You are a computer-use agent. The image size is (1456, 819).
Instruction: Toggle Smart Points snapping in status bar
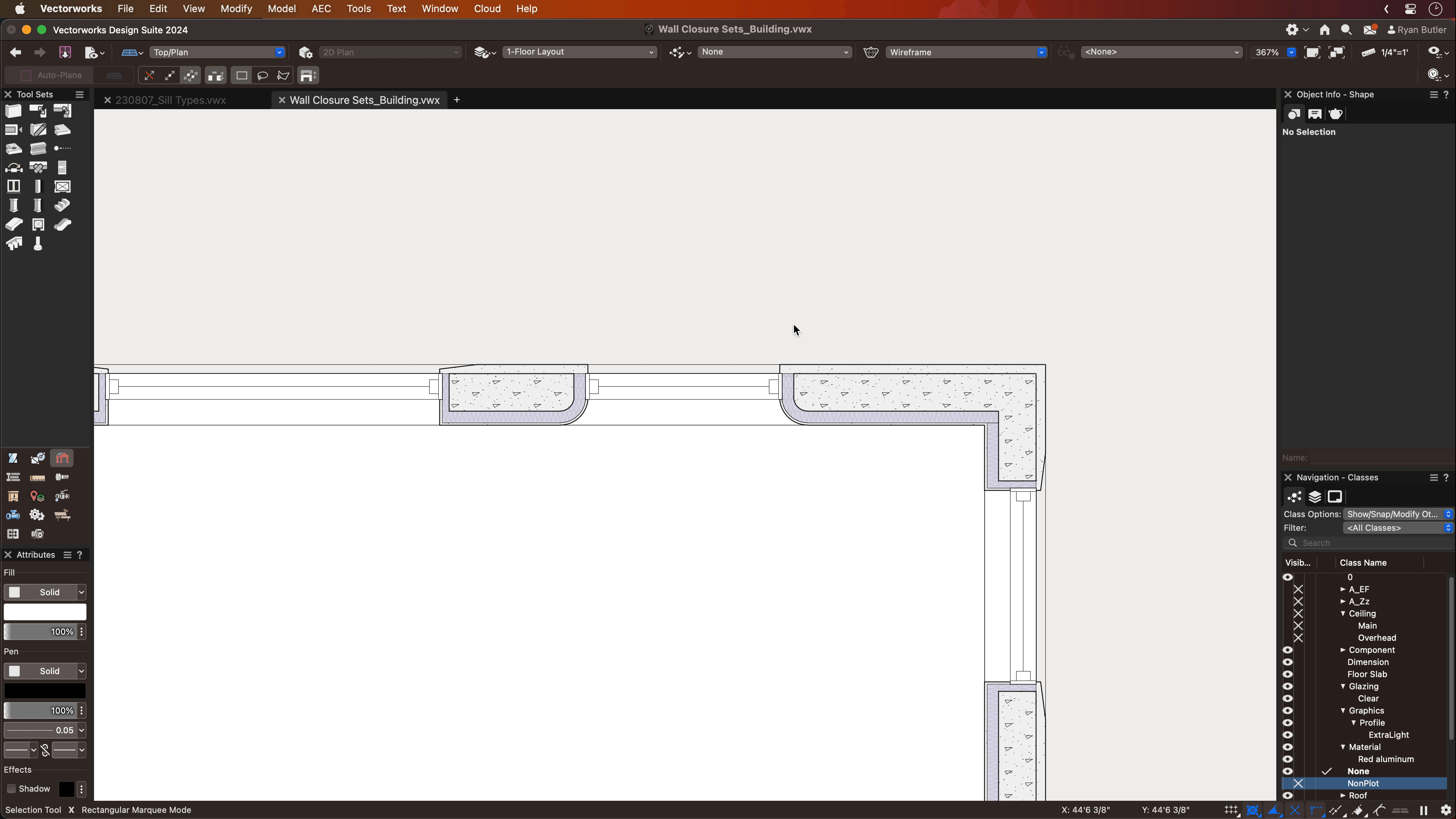pyautogui.click(x=1316, y=810)
